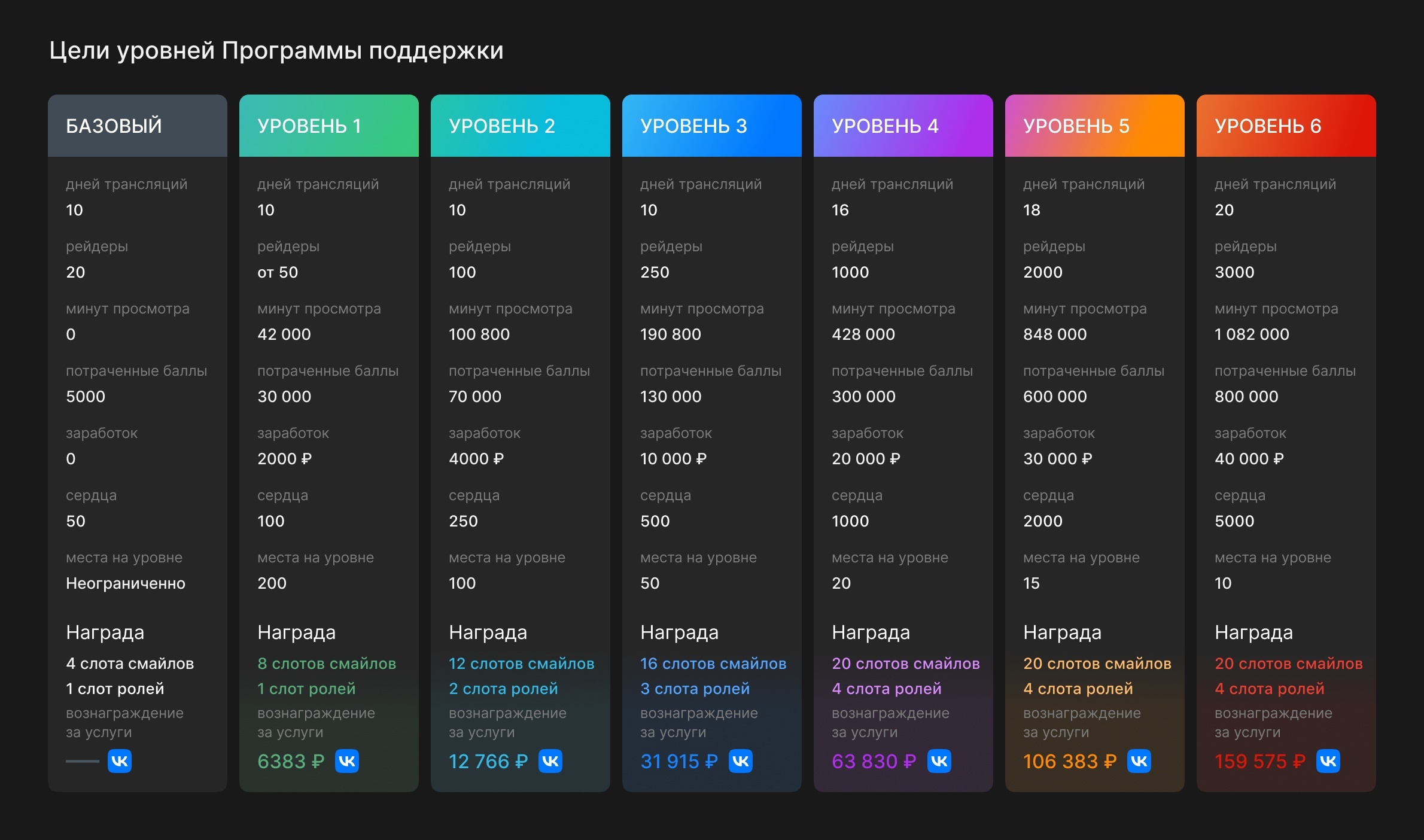Click the 18 broadcast days value
The image size is (1424, 840).
(1032, 210)
